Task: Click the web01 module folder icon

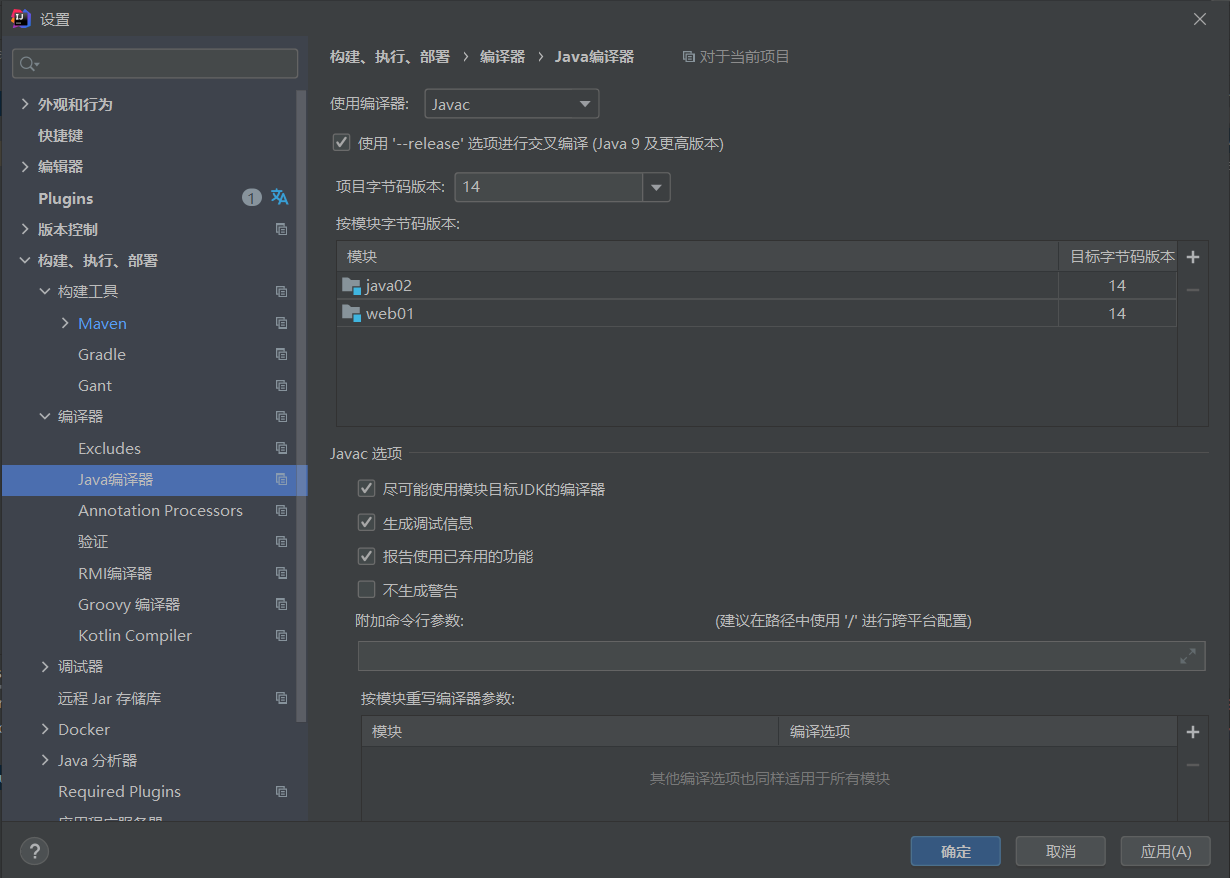Action: (351, 314)
